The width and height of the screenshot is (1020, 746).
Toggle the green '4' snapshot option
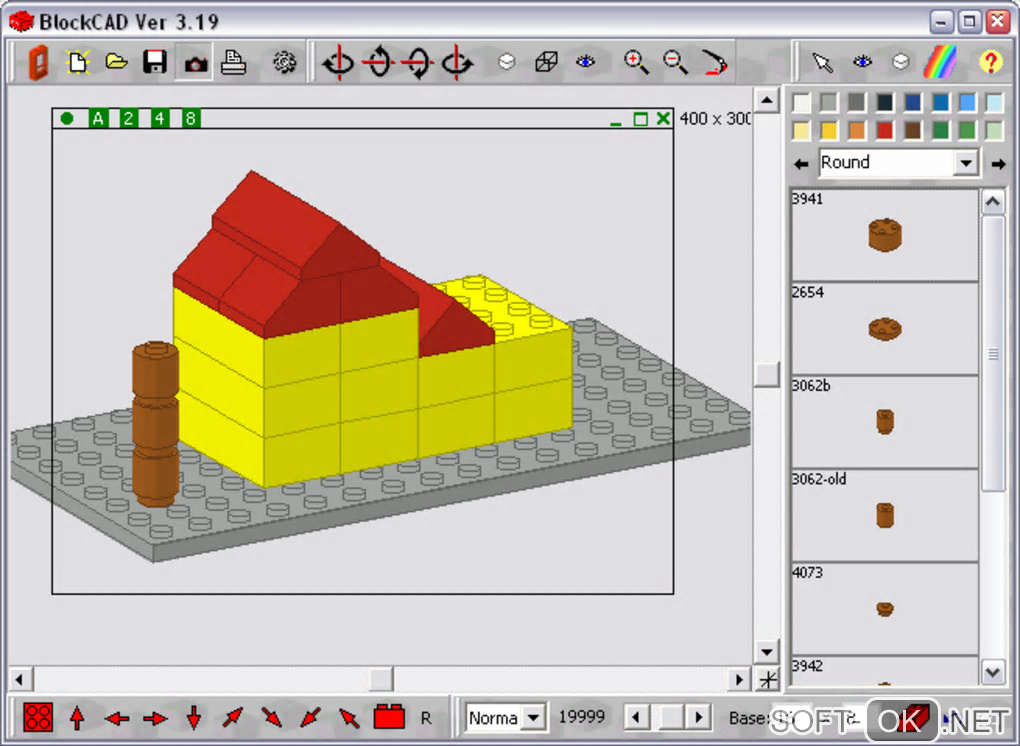click(x=160, y=119)
